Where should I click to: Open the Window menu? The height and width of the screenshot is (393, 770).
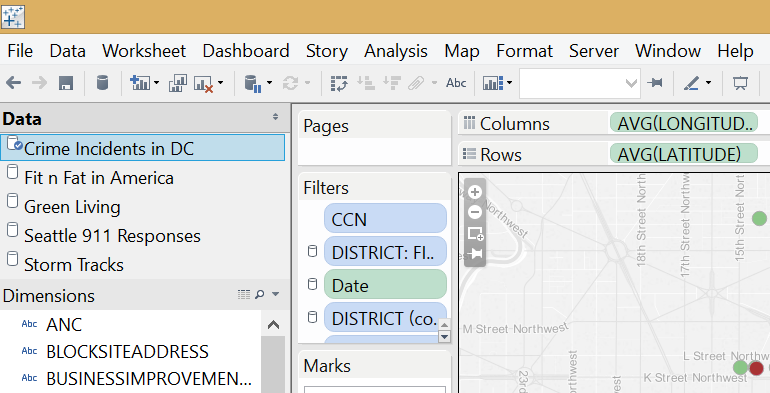point(668,51)
